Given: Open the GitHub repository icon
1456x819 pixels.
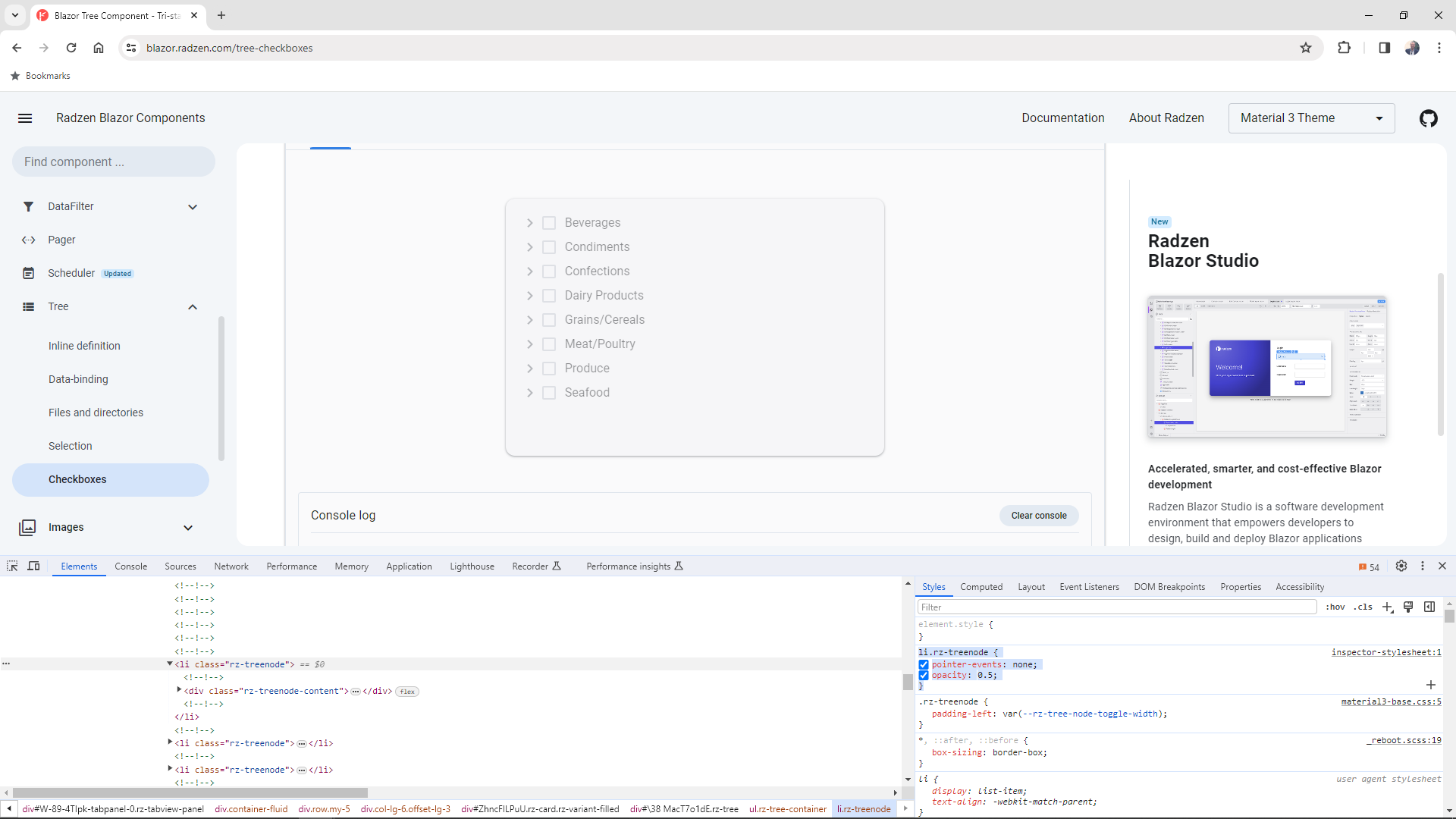Looking at the screenshot, I should [x=1428, y=118].
